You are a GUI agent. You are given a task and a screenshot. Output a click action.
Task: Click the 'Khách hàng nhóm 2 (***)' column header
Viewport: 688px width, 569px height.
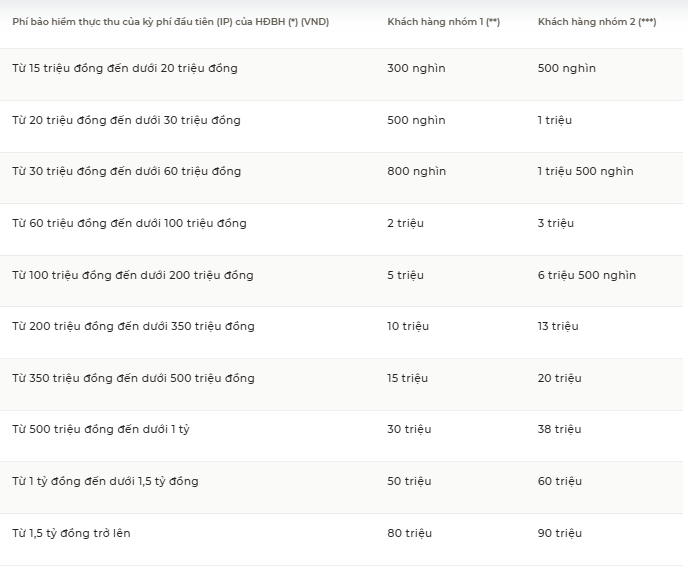point(597,21)
